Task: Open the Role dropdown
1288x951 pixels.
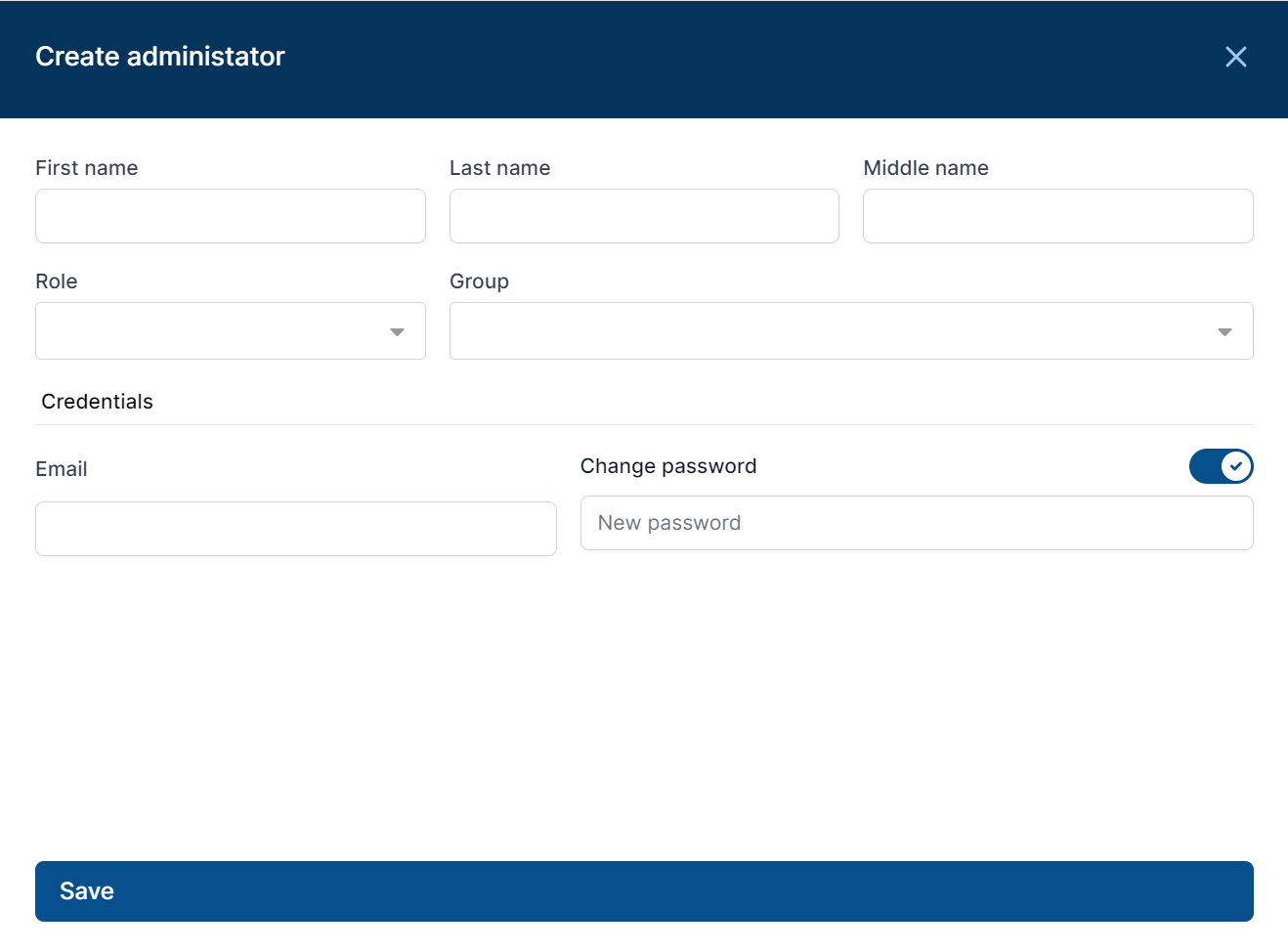Action: [x=231, y=330]
